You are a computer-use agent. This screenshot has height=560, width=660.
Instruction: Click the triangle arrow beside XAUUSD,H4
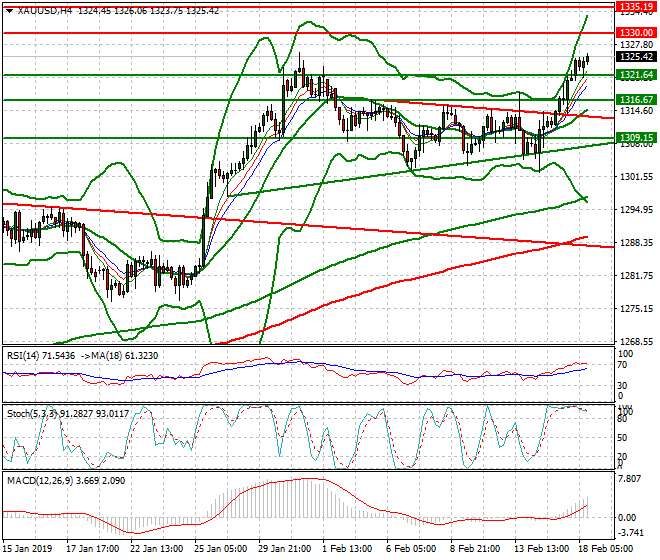[x=10, y=11]
